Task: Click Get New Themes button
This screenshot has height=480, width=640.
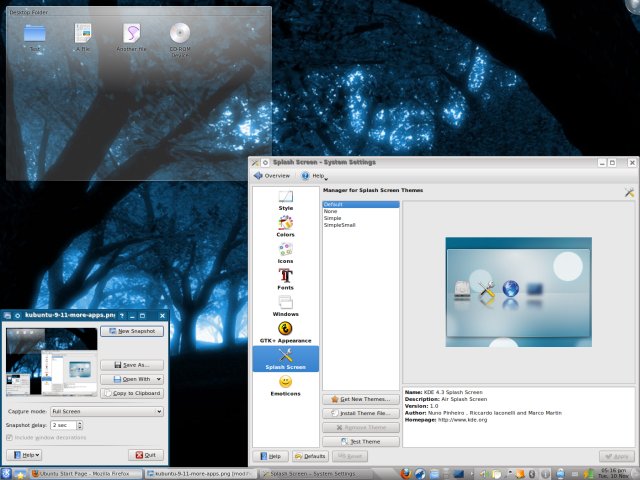Action: tap(360, 399)
